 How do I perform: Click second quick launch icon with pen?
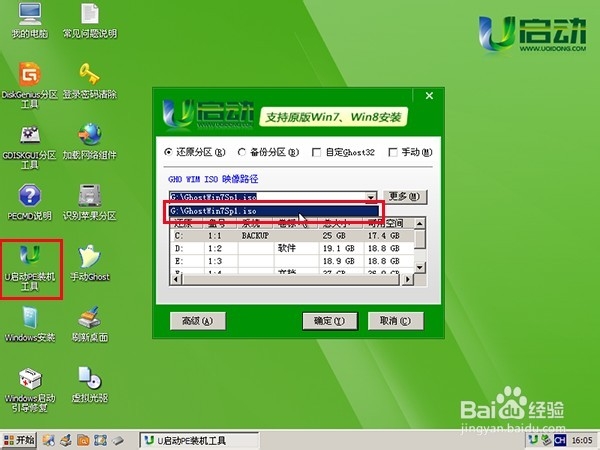click(66, 440)
